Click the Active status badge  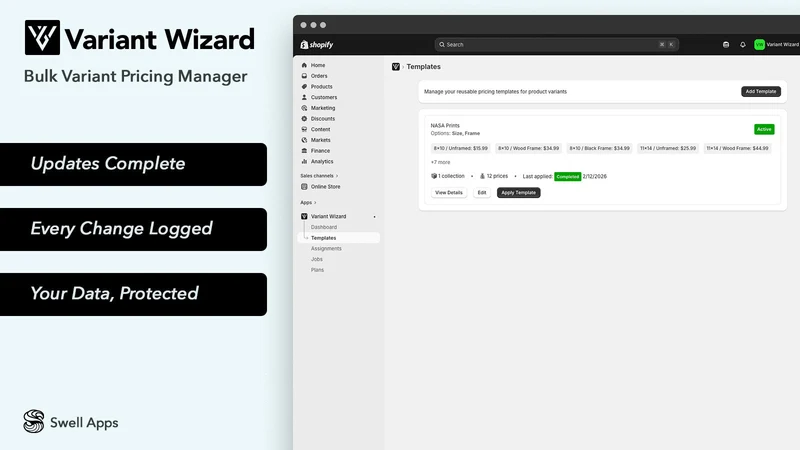coord(764,129)
